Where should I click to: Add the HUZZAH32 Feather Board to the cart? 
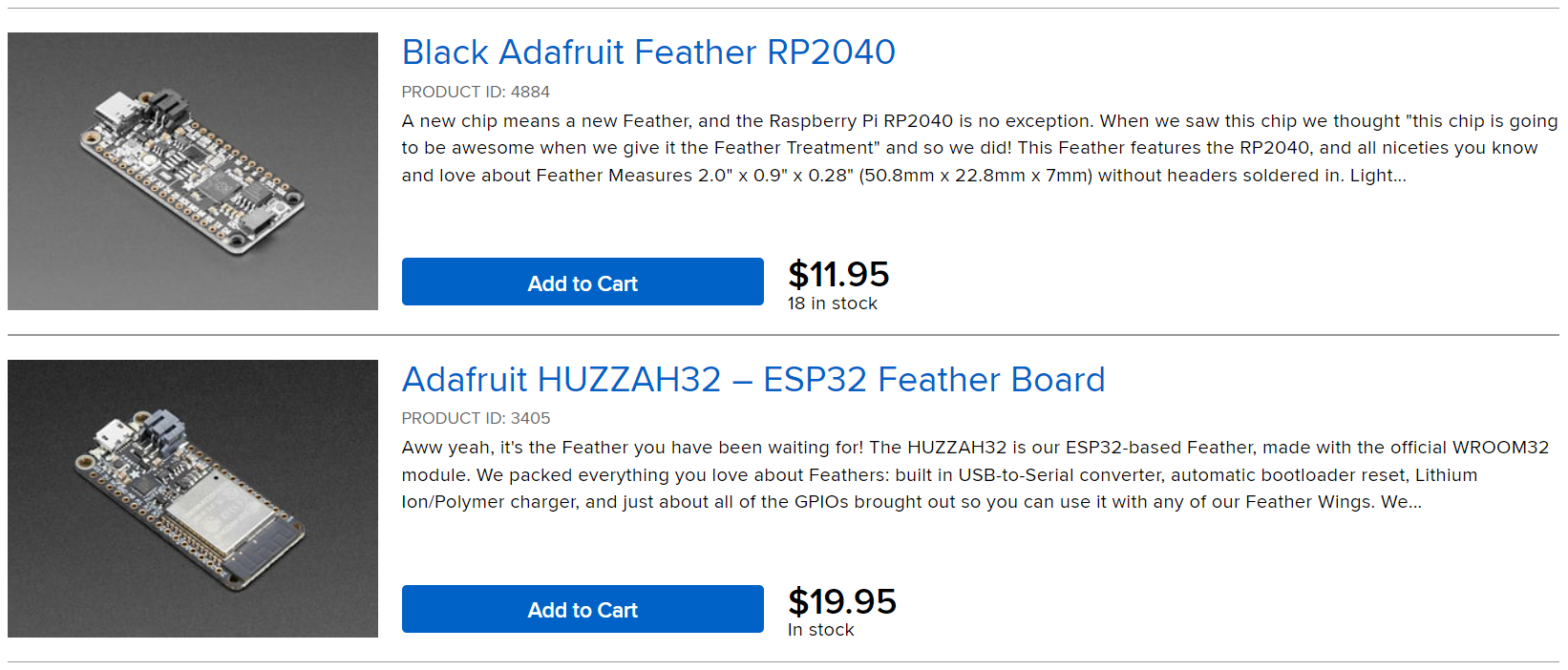(583, 609)
